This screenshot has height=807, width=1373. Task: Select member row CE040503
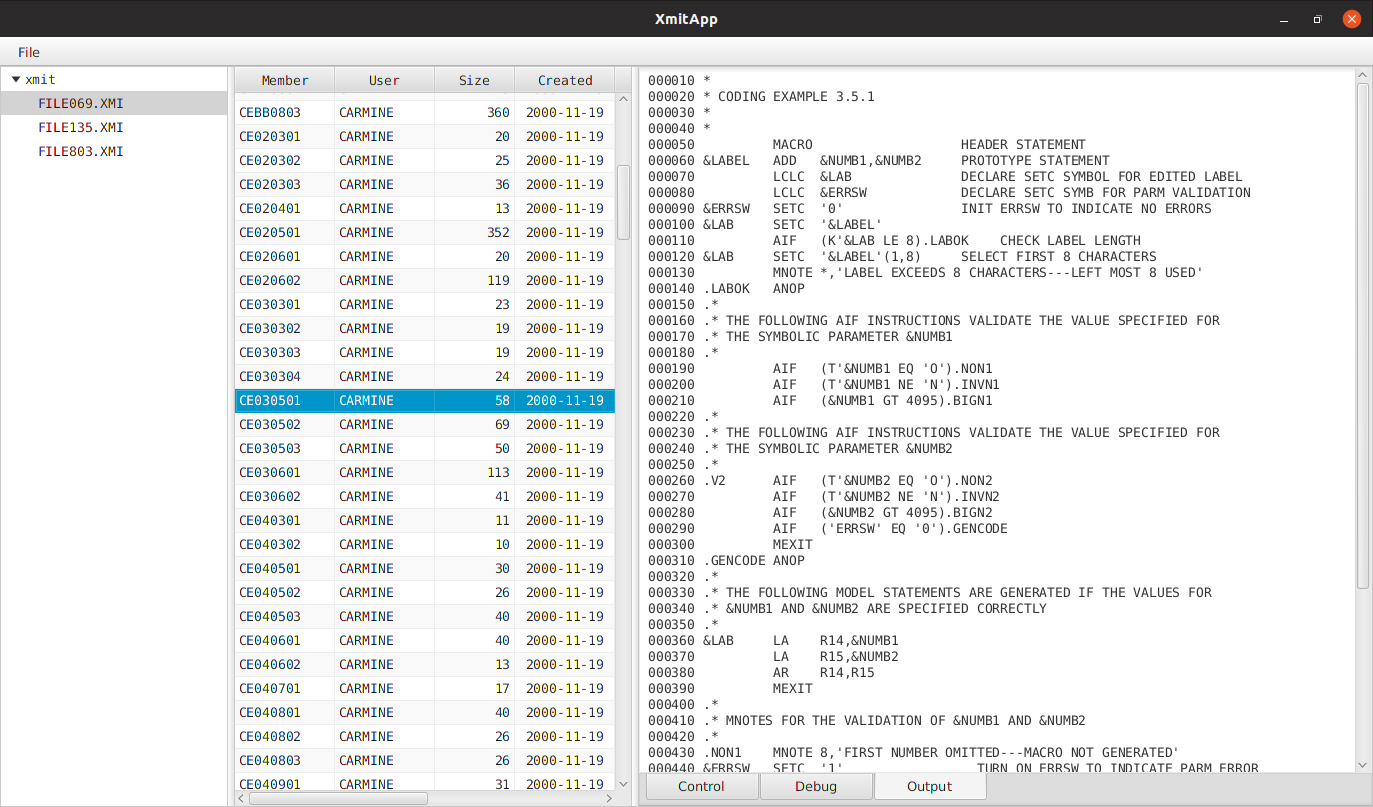pos(425,616)
